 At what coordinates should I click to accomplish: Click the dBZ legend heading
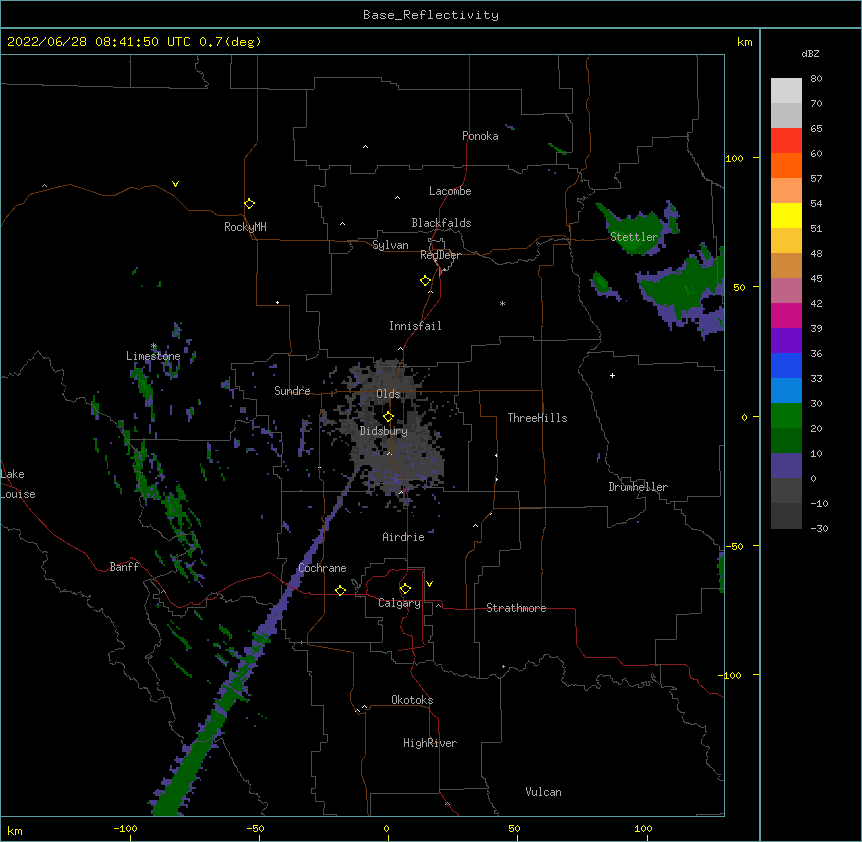tap(810, 53)
